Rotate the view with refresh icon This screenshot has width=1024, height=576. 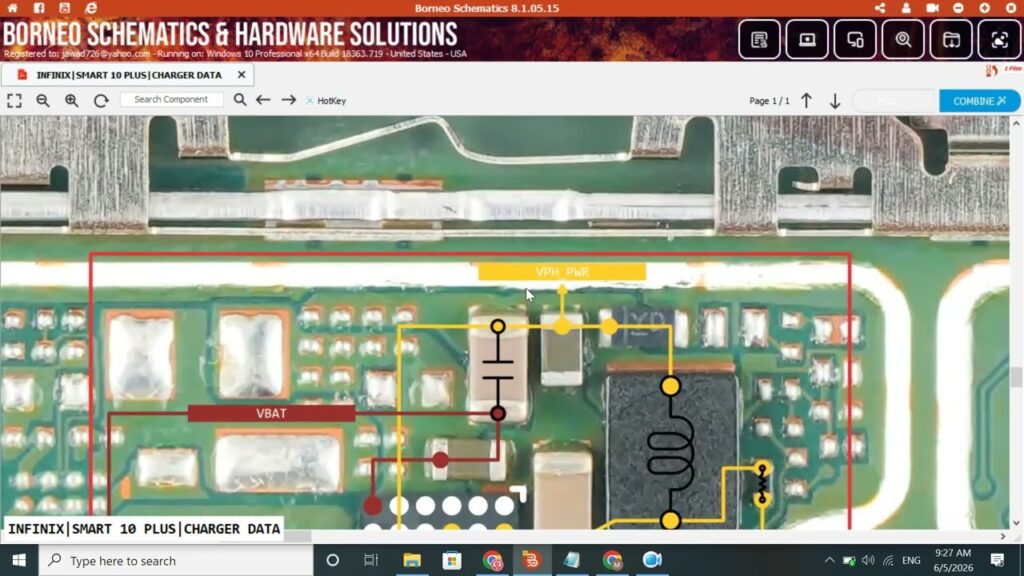[x=101, y=101]
